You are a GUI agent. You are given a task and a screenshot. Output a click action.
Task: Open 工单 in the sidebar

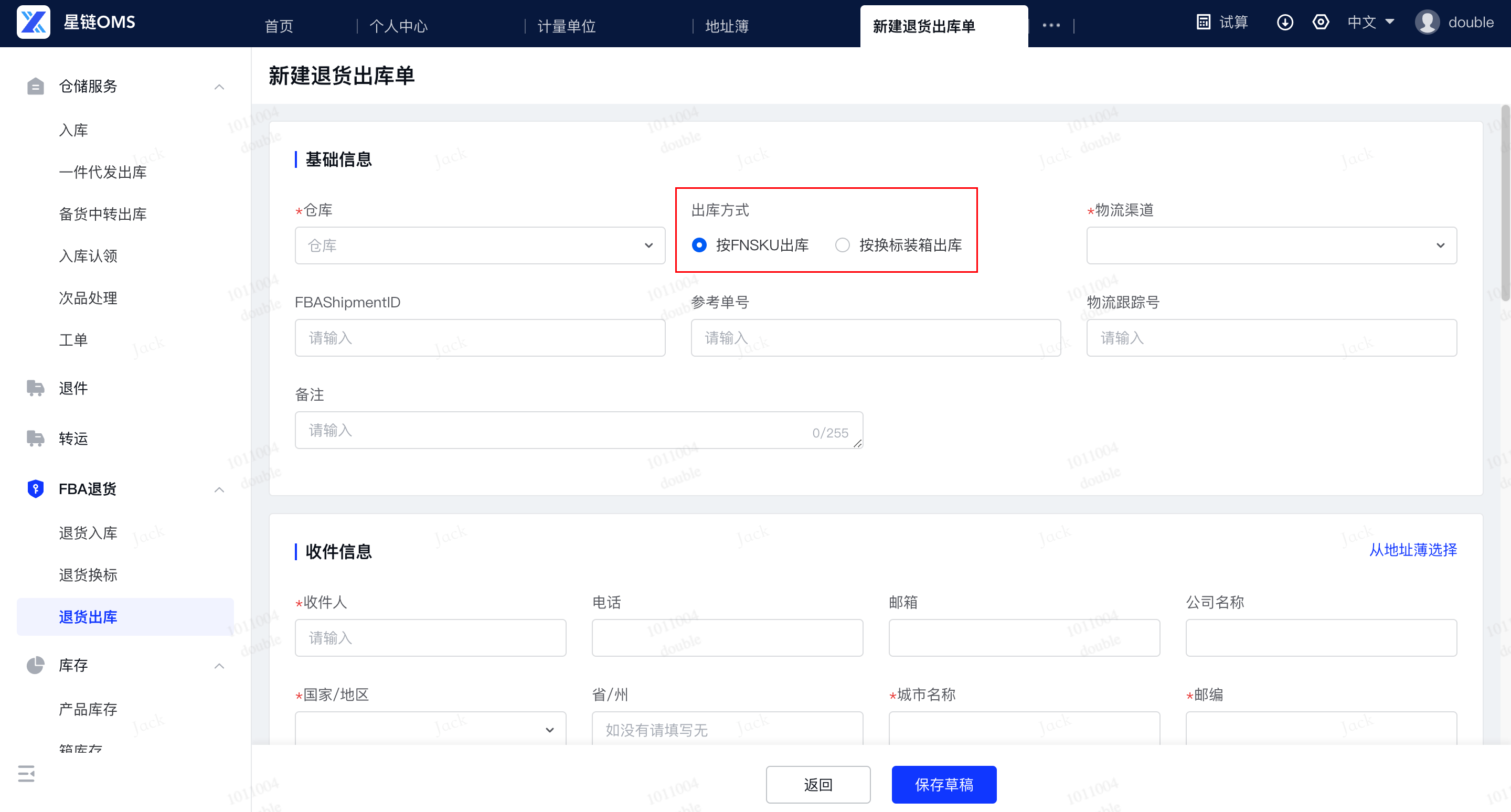73,339
